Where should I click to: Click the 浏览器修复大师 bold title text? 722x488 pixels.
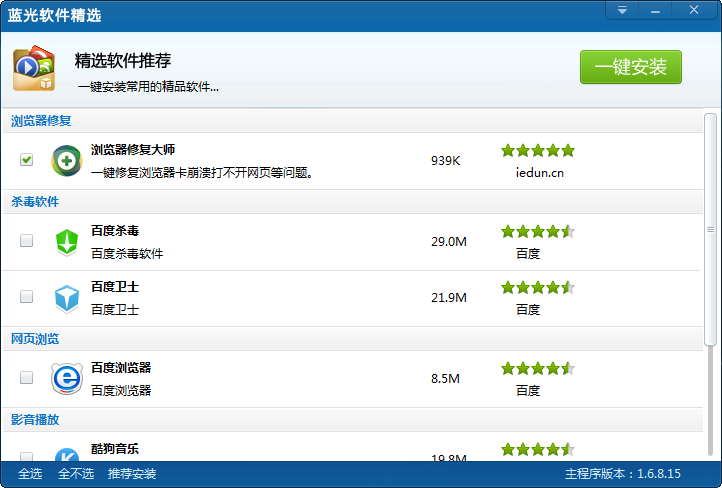coord(133,150)
